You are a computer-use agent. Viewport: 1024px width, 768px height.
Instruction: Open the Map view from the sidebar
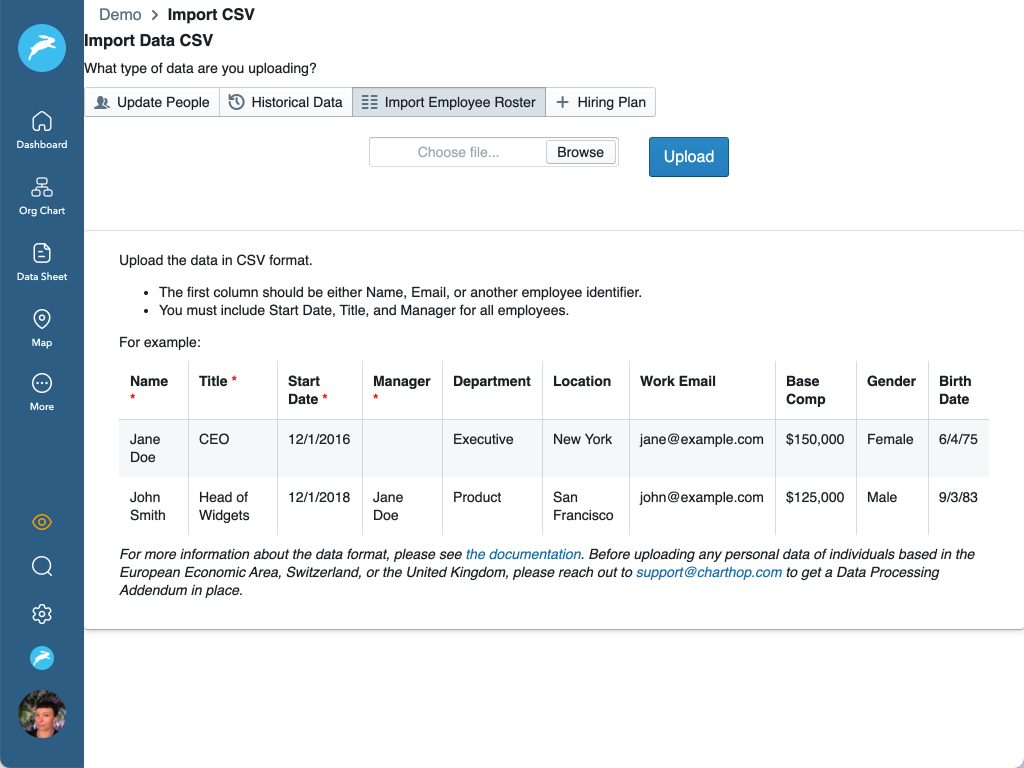(41, 327)
